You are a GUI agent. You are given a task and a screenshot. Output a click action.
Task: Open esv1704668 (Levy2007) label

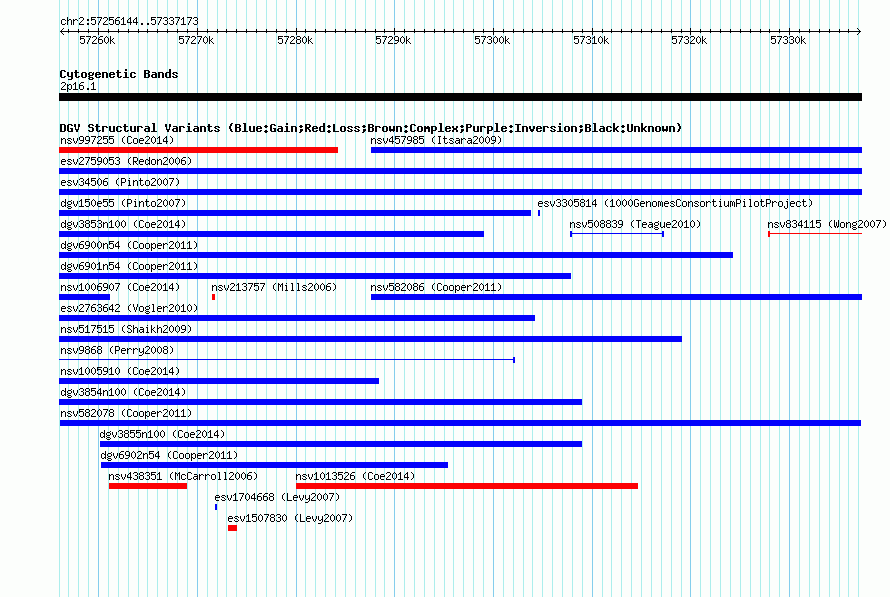pos(277,497)
